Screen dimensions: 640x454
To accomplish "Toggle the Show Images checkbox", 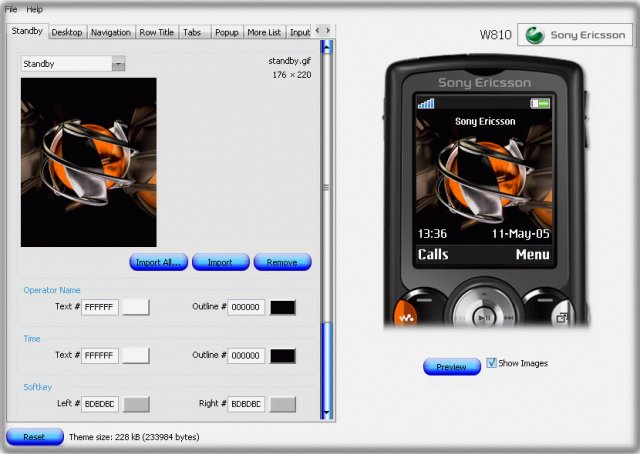I will pos(491,363).
